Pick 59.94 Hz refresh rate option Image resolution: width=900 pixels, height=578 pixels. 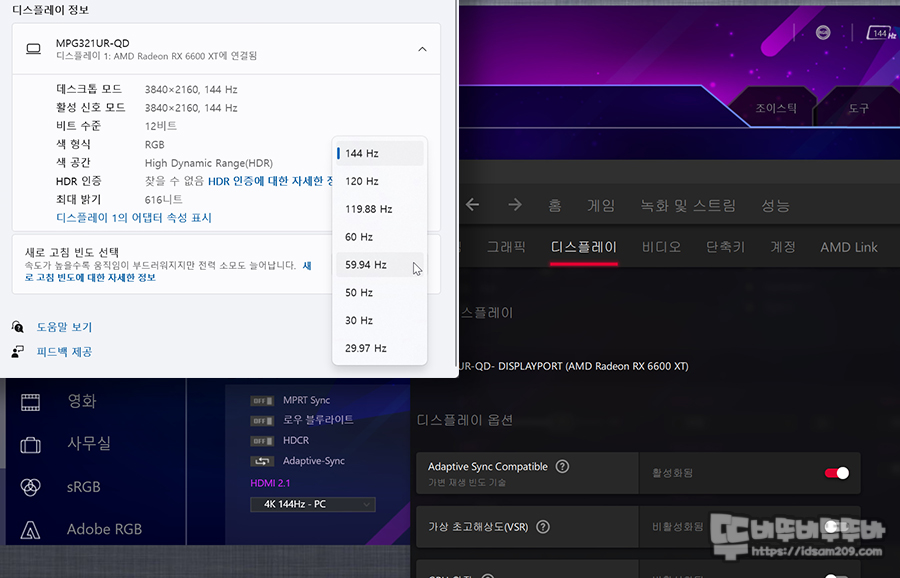coord(379,265)
